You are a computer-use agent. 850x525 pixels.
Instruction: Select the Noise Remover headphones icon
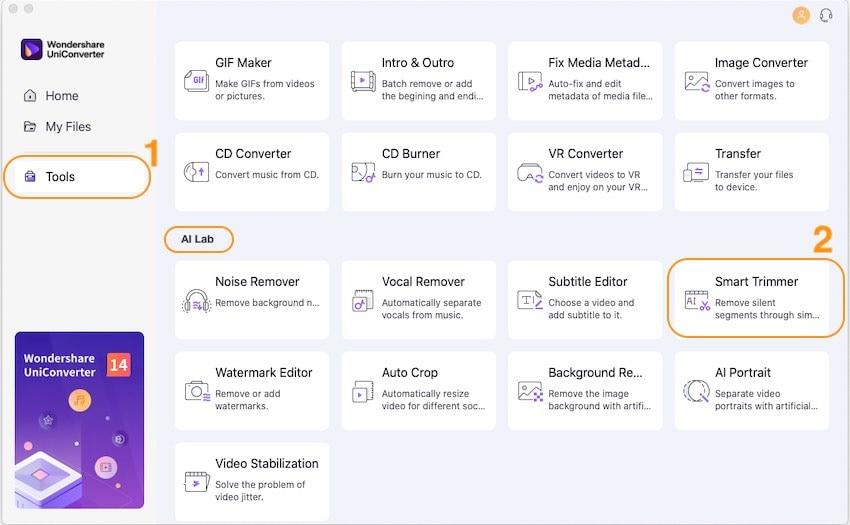click(x=197, y=300)
